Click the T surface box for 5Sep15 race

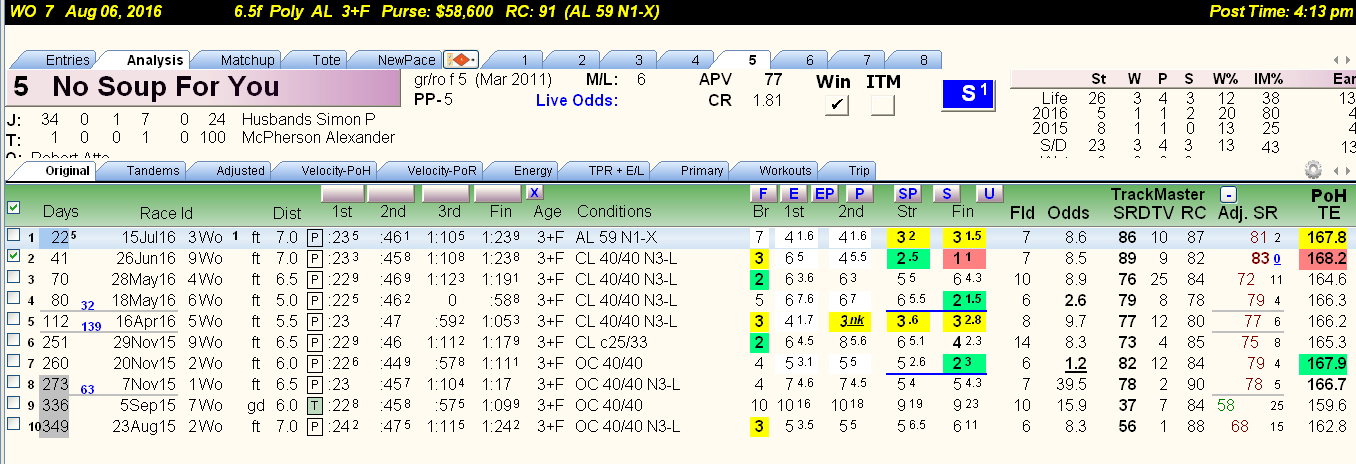314,407
